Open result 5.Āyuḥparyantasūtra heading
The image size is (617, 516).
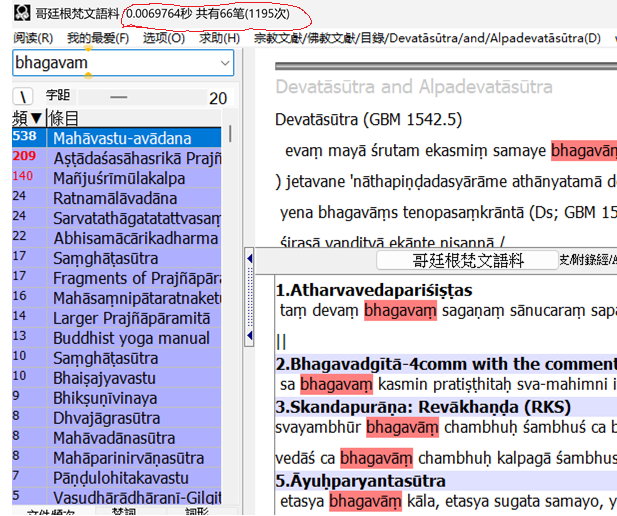[x=360, y=481]
